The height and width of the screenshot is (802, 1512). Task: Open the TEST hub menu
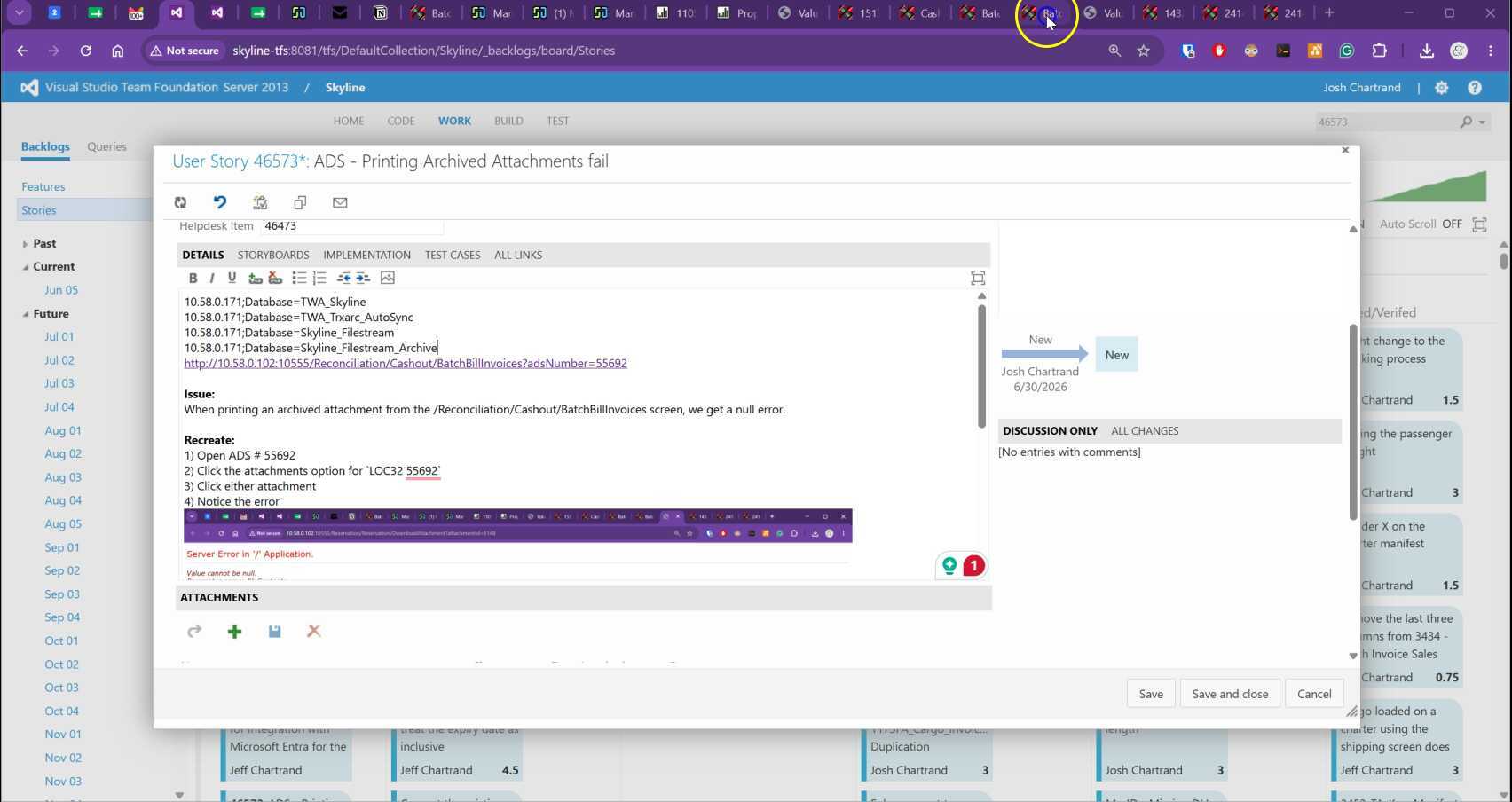(x=557, y=122)
